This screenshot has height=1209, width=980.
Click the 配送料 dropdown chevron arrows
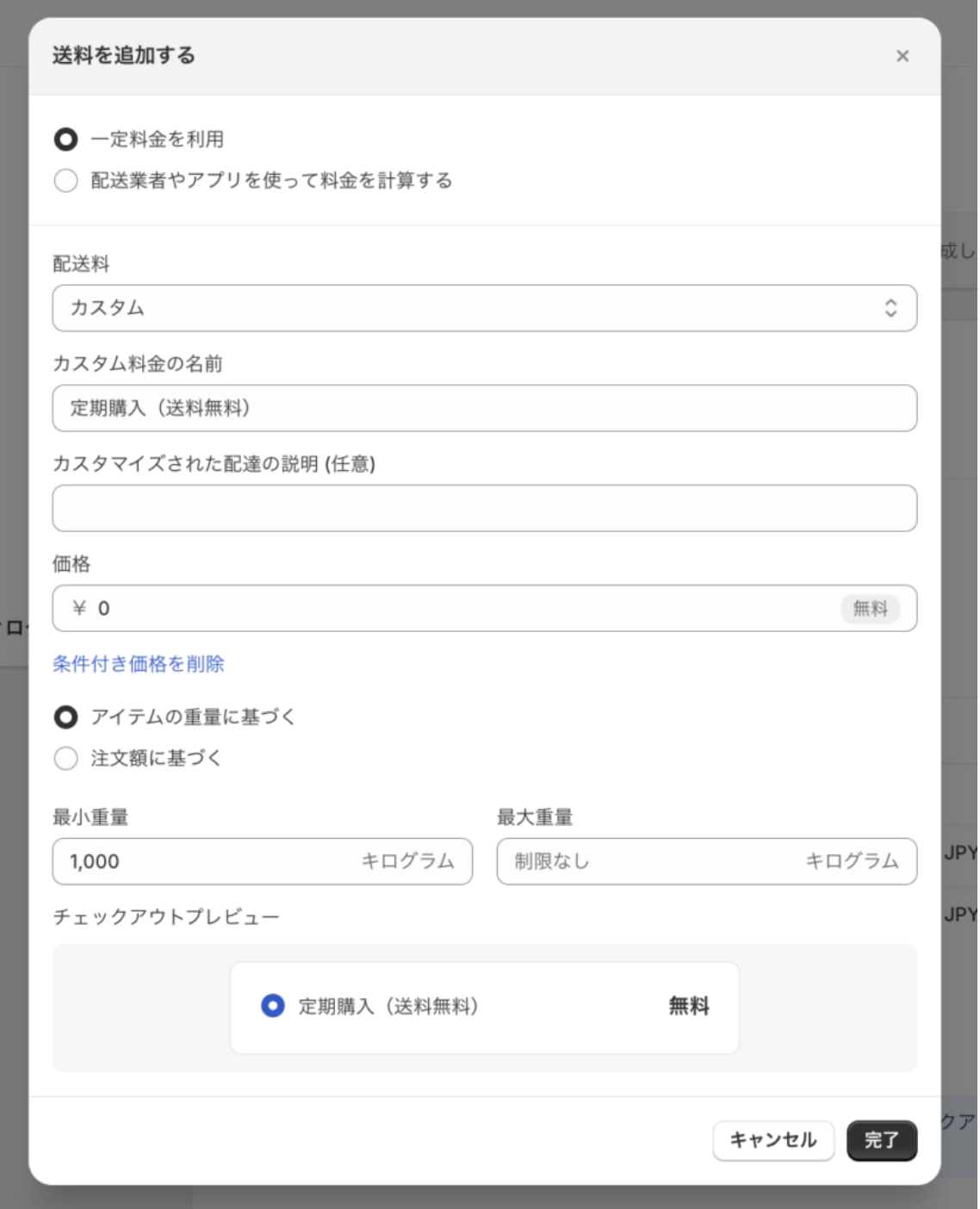[x=890, y=308]
